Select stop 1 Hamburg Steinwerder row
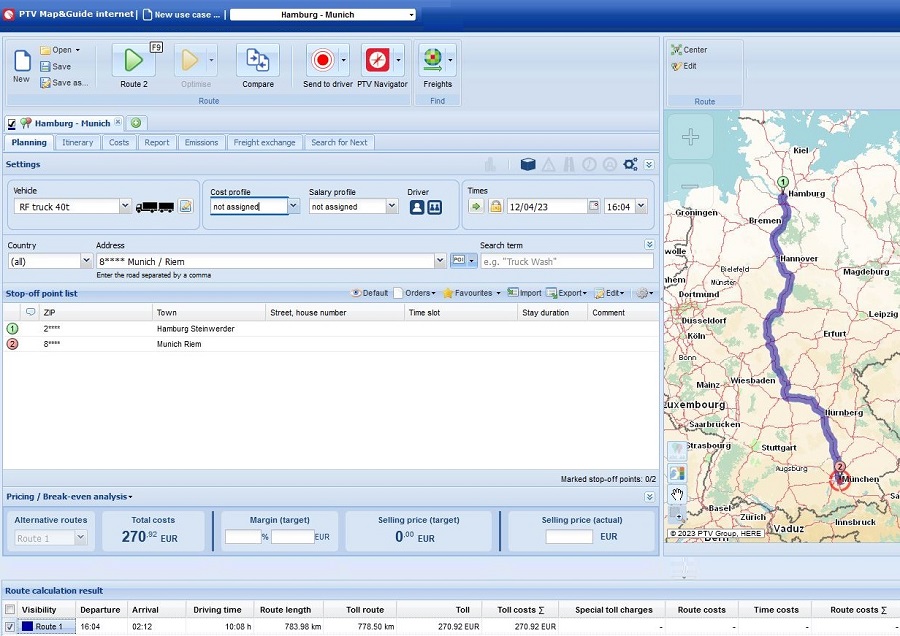This screenshot has width=900, height=636. pyautogui.click(x=331, y=329)
